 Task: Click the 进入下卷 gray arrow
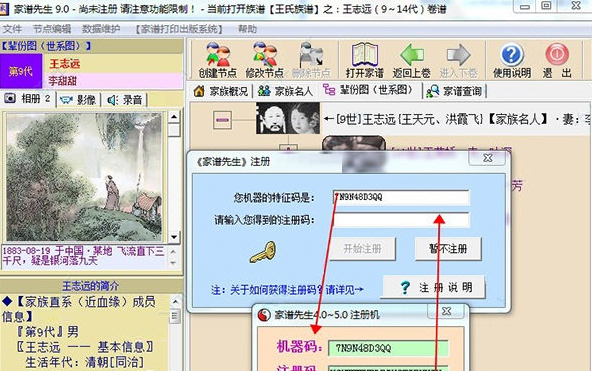click(x=458, y=55)
